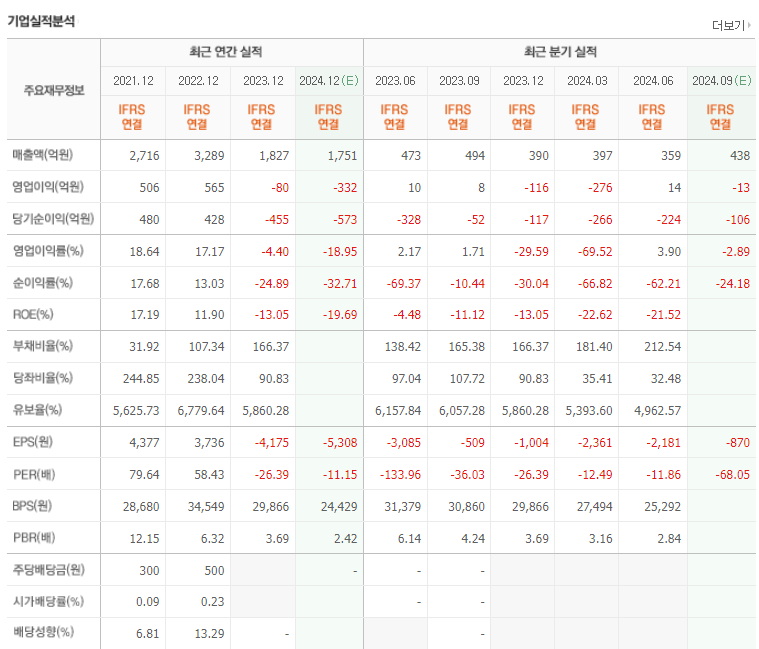Select operating profit value 565
This screenshot has height=649, width=759.
[214, 188]
